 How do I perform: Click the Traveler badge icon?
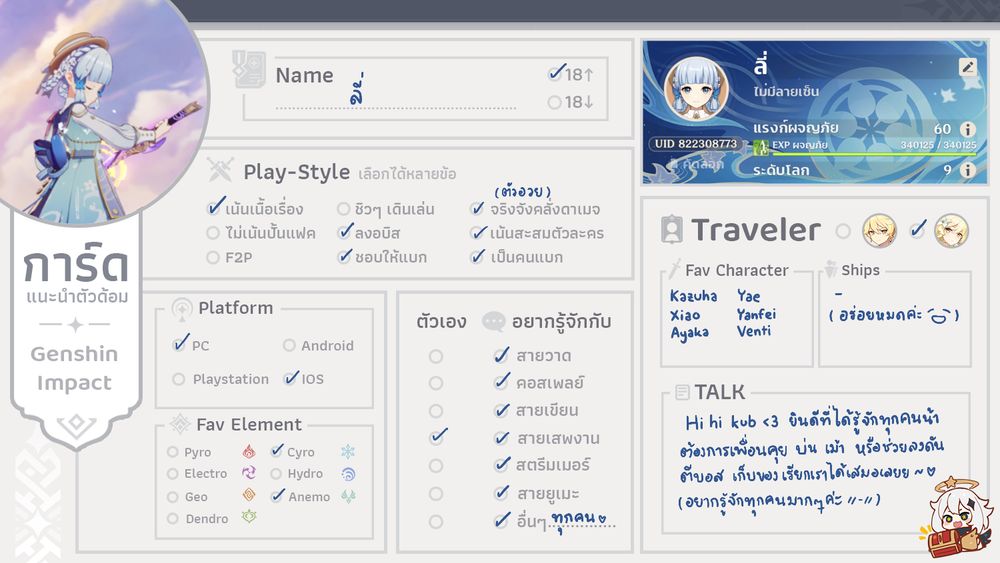pyautogui.click(x=672, y=230)
